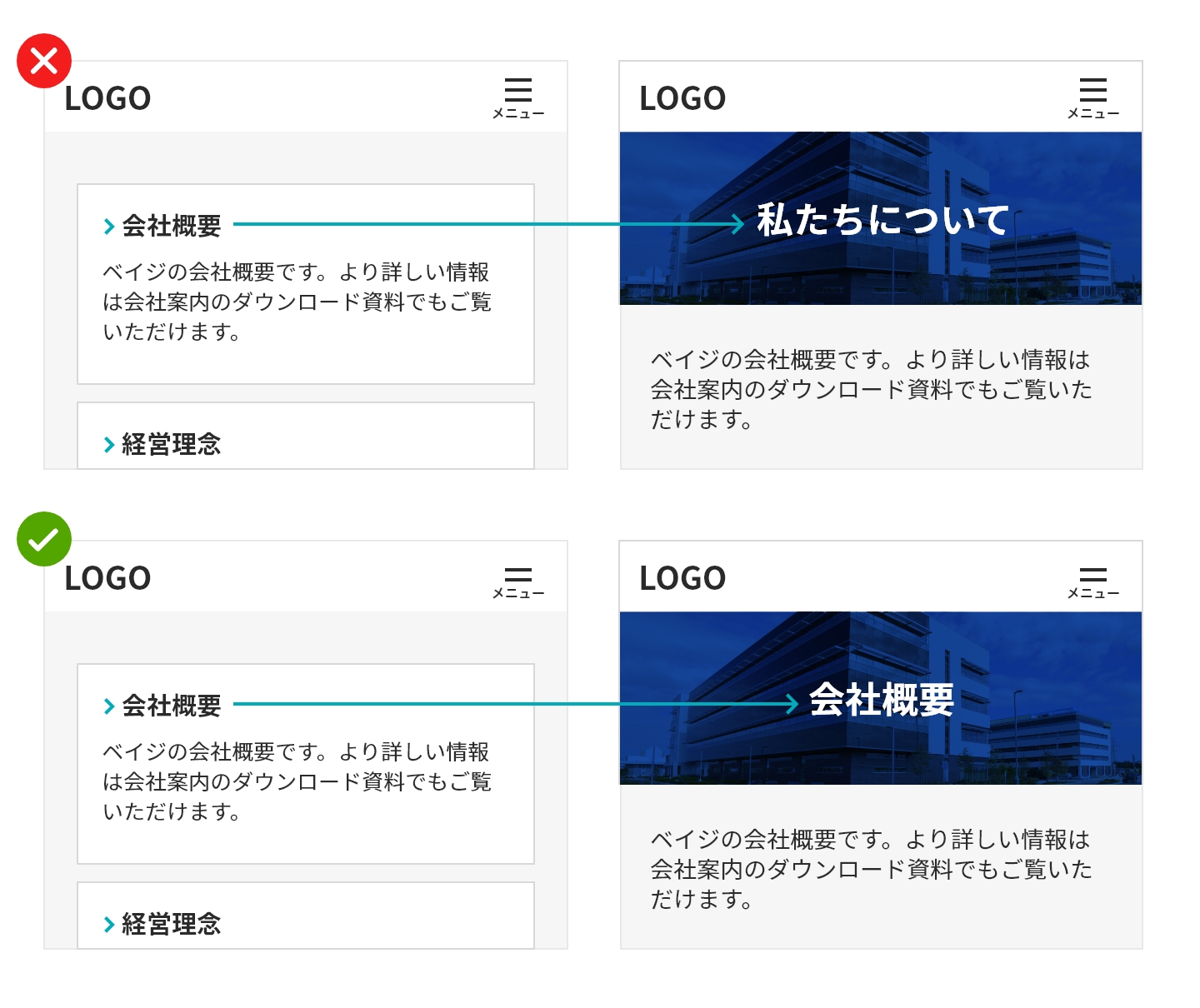Open hamburger menu on 私たちについて page
This screenshot has height=1008, width=1200.
pyautogui.click(x=1092, y=98)
